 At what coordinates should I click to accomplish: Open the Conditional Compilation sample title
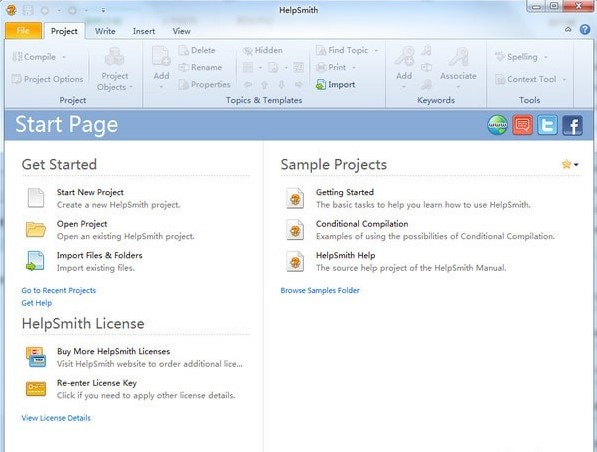pos(362,224)
